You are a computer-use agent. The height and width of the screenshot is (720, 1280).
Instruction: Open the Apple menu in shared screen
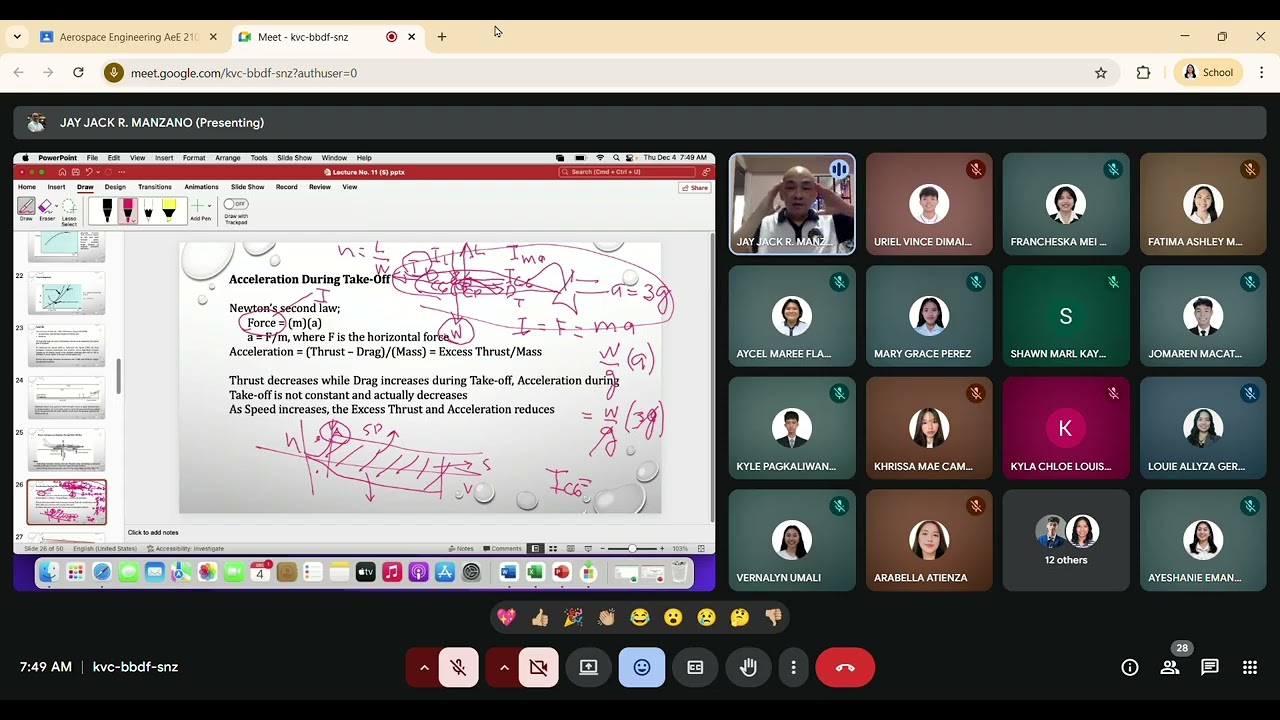coord(25,158)
